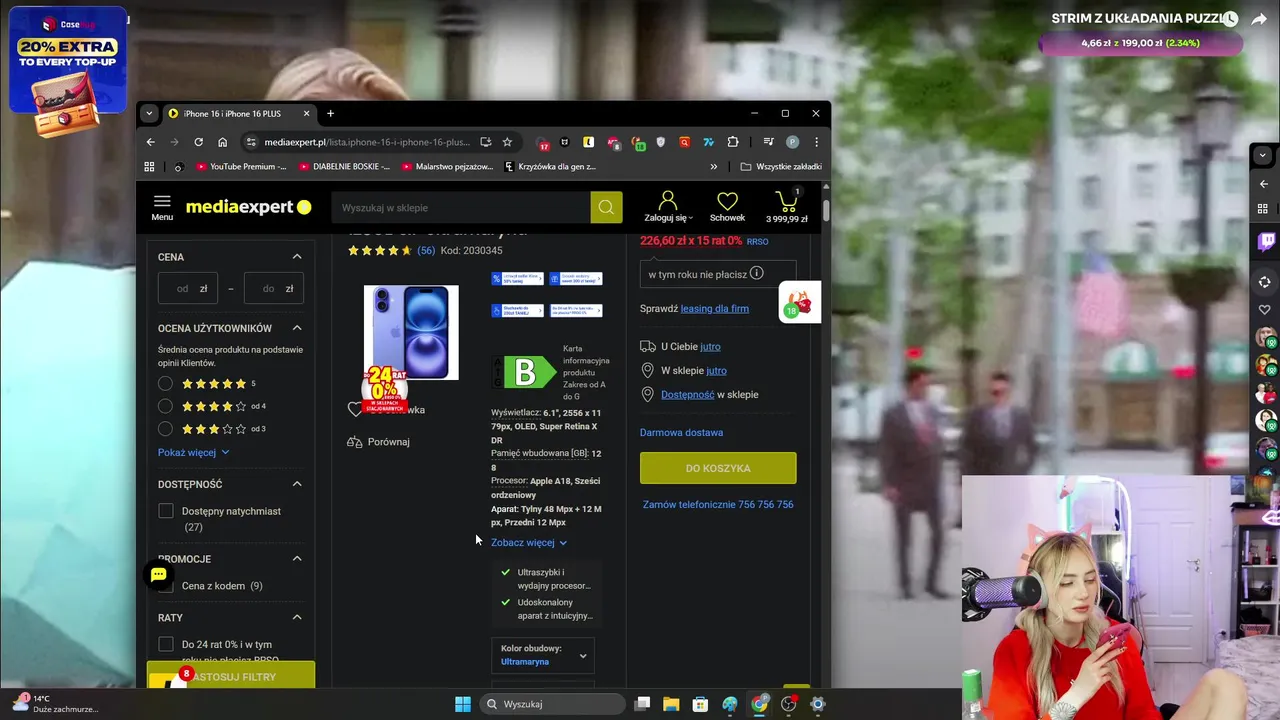Open a new Chrome tab
This screenshot has width=1280, height=720.
click(x=330, y=113)
